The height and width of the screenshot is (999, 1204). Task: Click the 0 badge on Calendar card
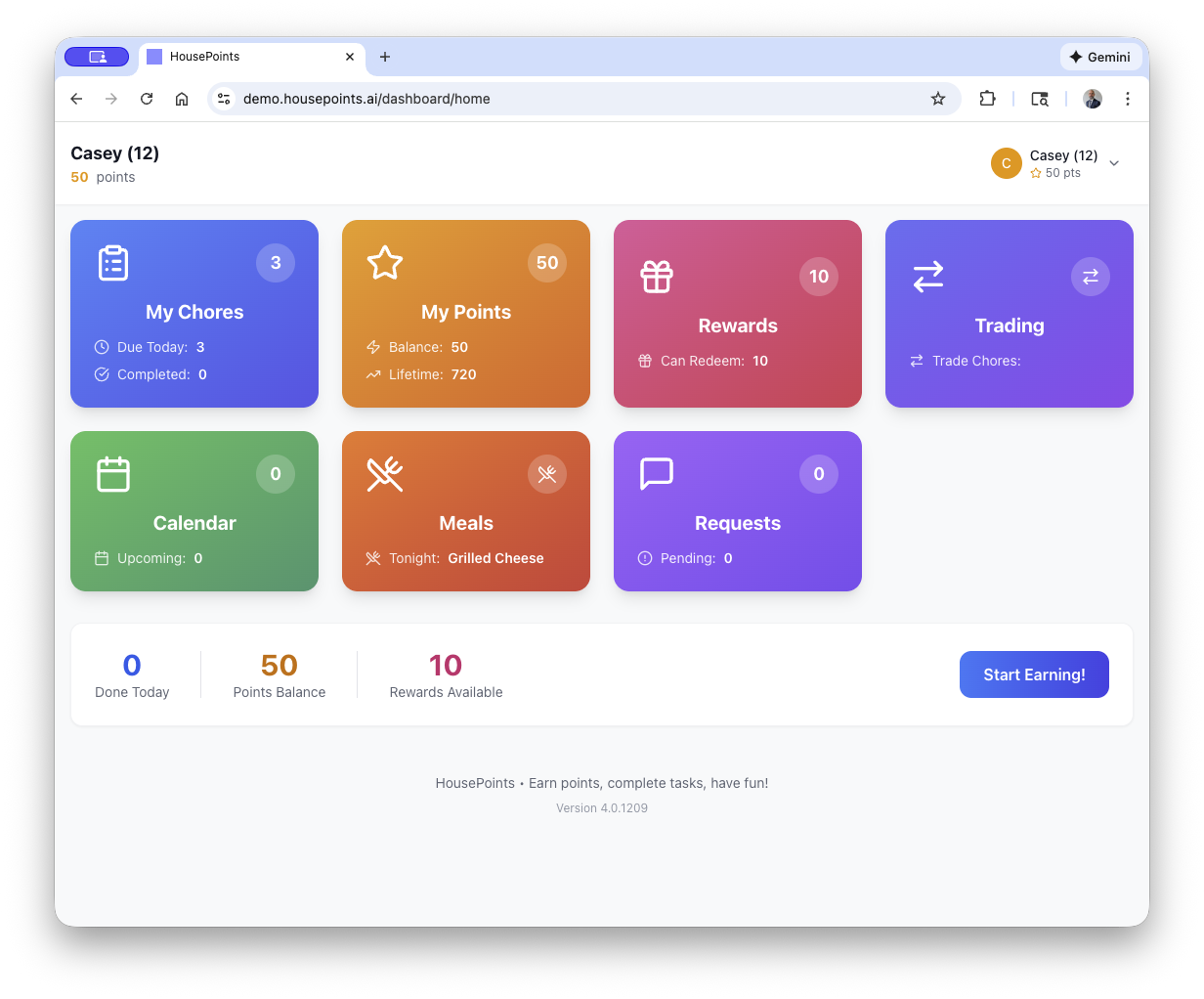click(x=276, y=474)
